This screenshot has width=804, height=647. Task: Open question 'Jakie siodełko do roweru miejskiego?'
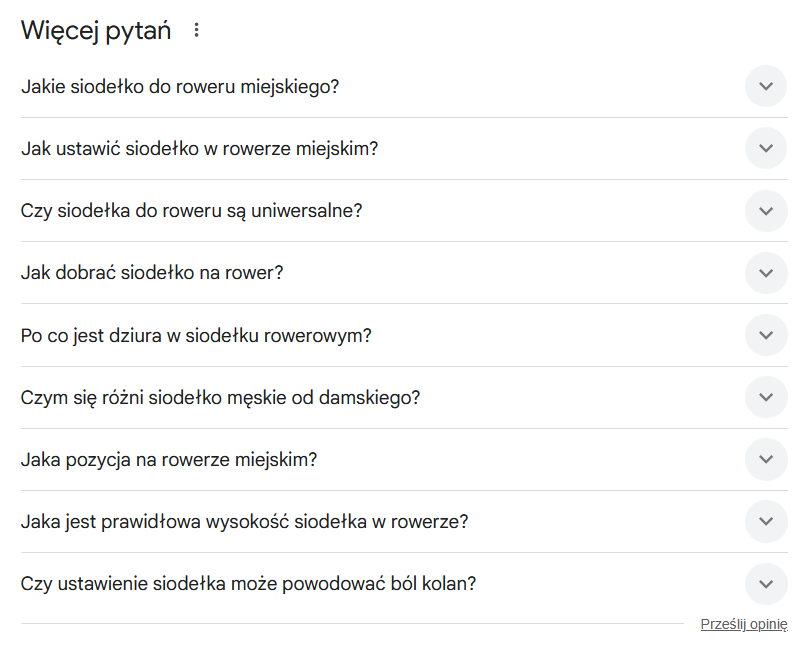[183, 86]
